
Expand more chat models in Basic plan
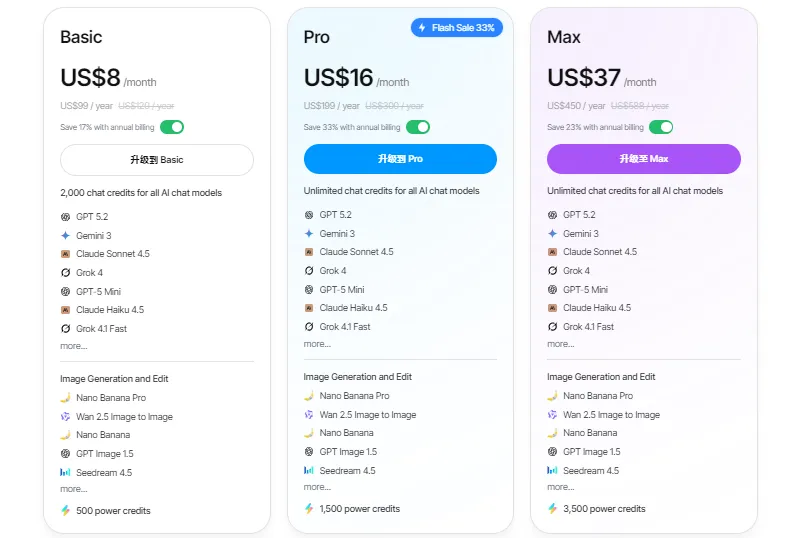73,346
